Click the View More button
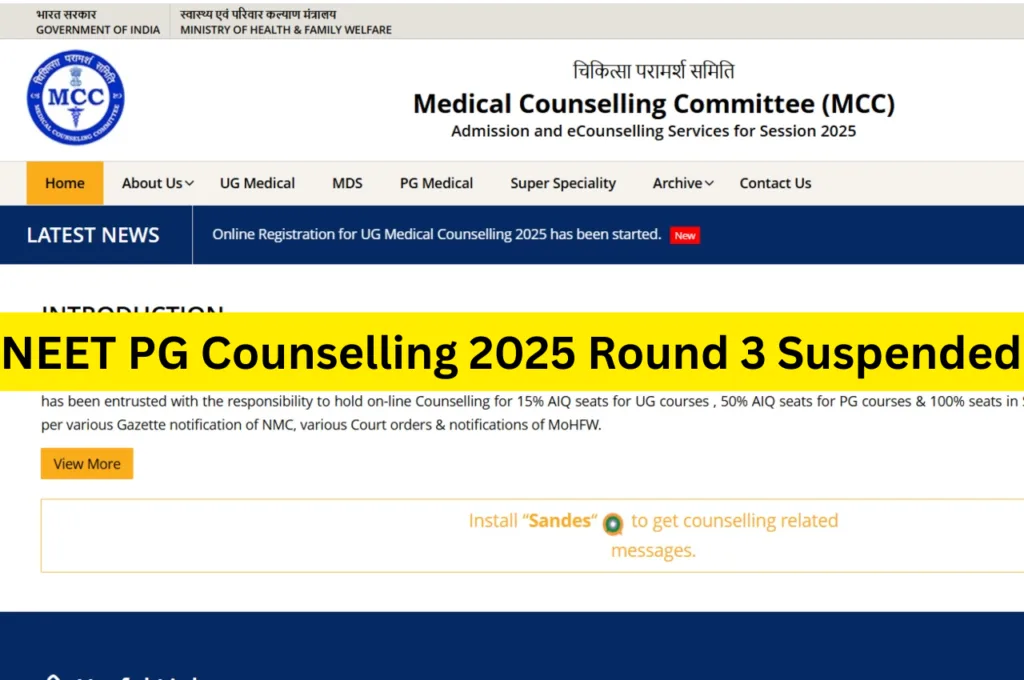 (86, 463)
